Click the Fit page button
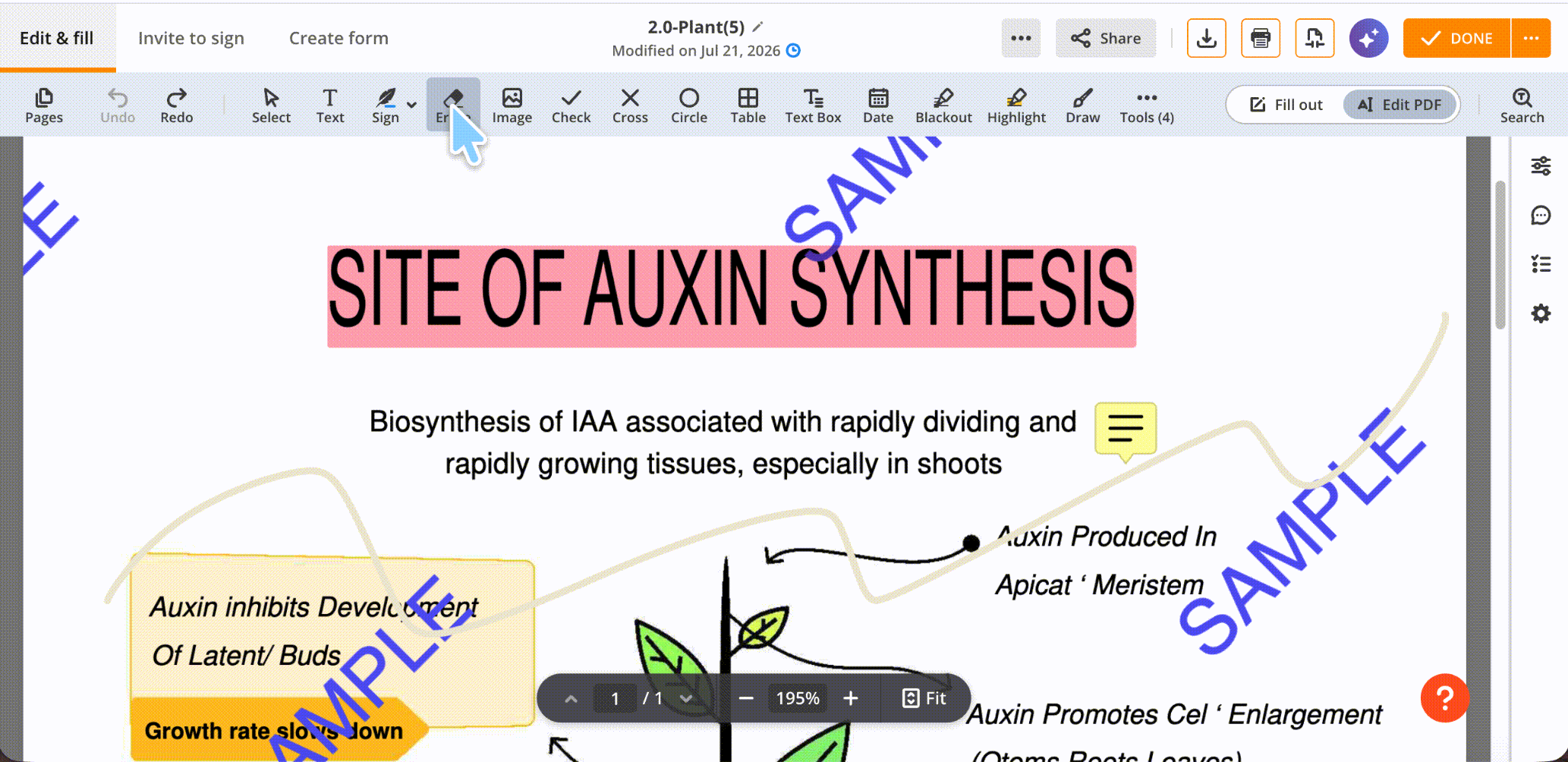The image size is (1568, 762). [x=924, y=698]
